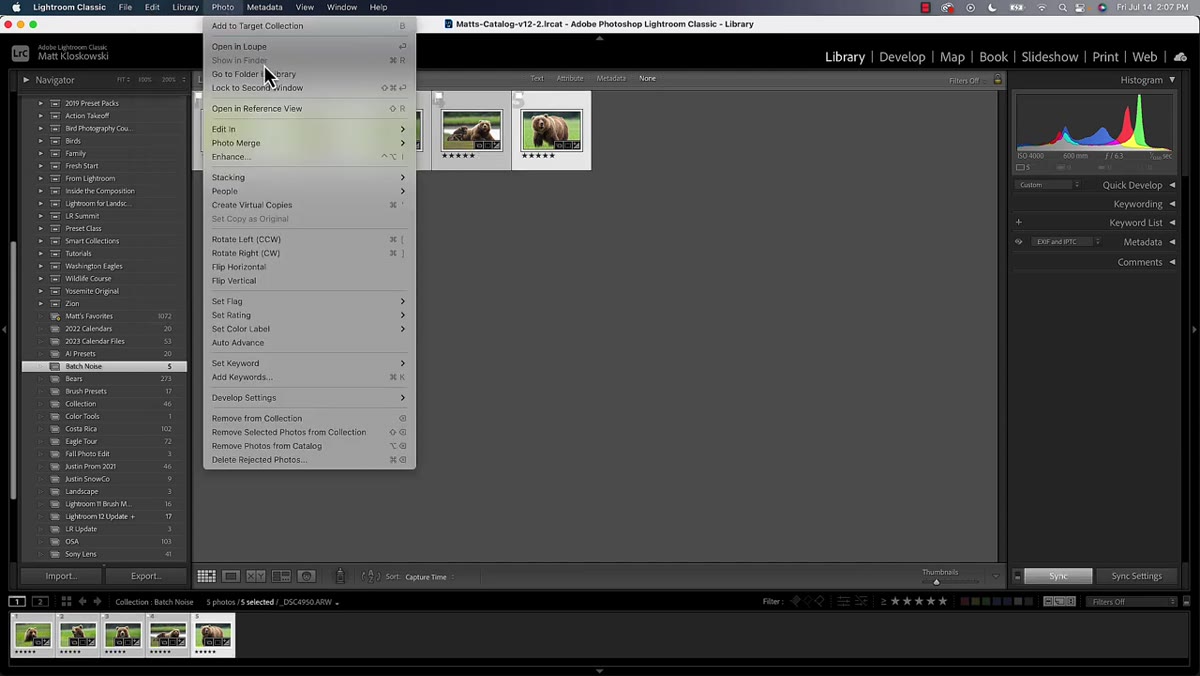Expand the Comments panel

tap(1172, 262)
